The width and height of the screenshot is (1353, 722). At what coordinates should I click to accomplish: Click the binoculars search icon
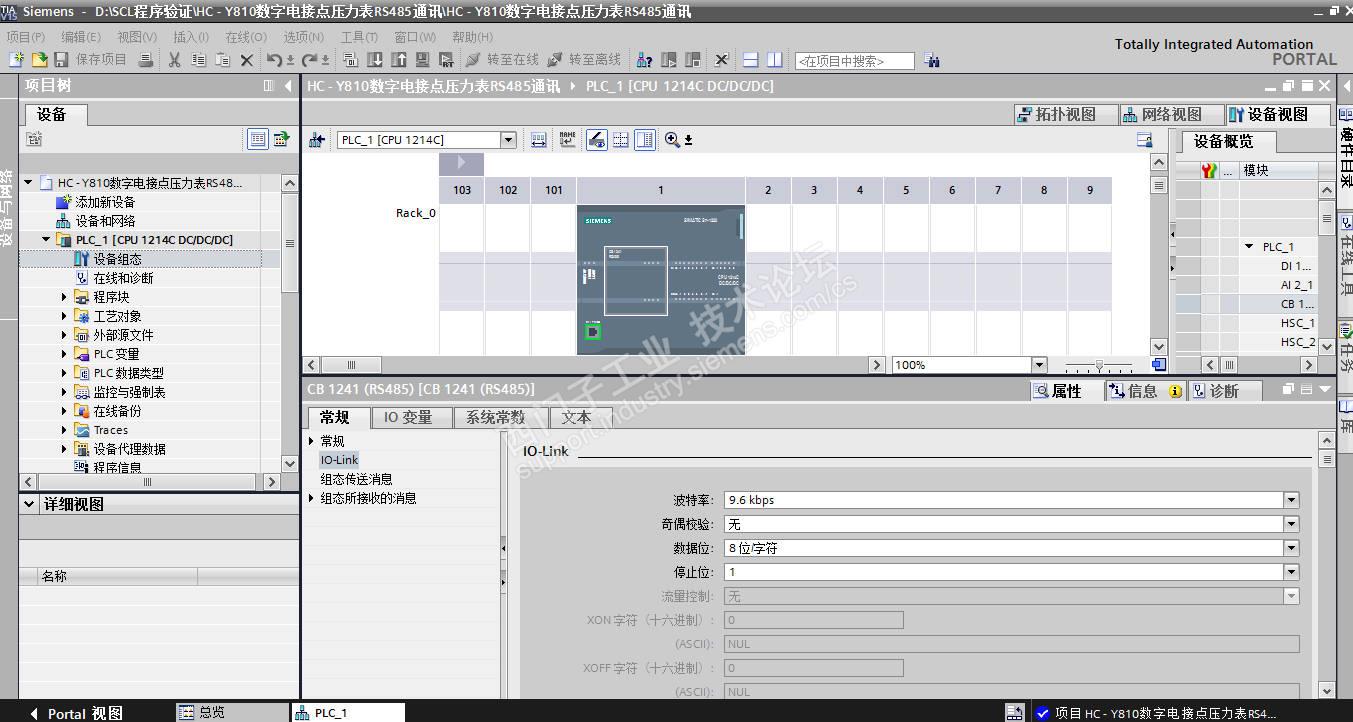pyautogui.click(x=932, y=61)
